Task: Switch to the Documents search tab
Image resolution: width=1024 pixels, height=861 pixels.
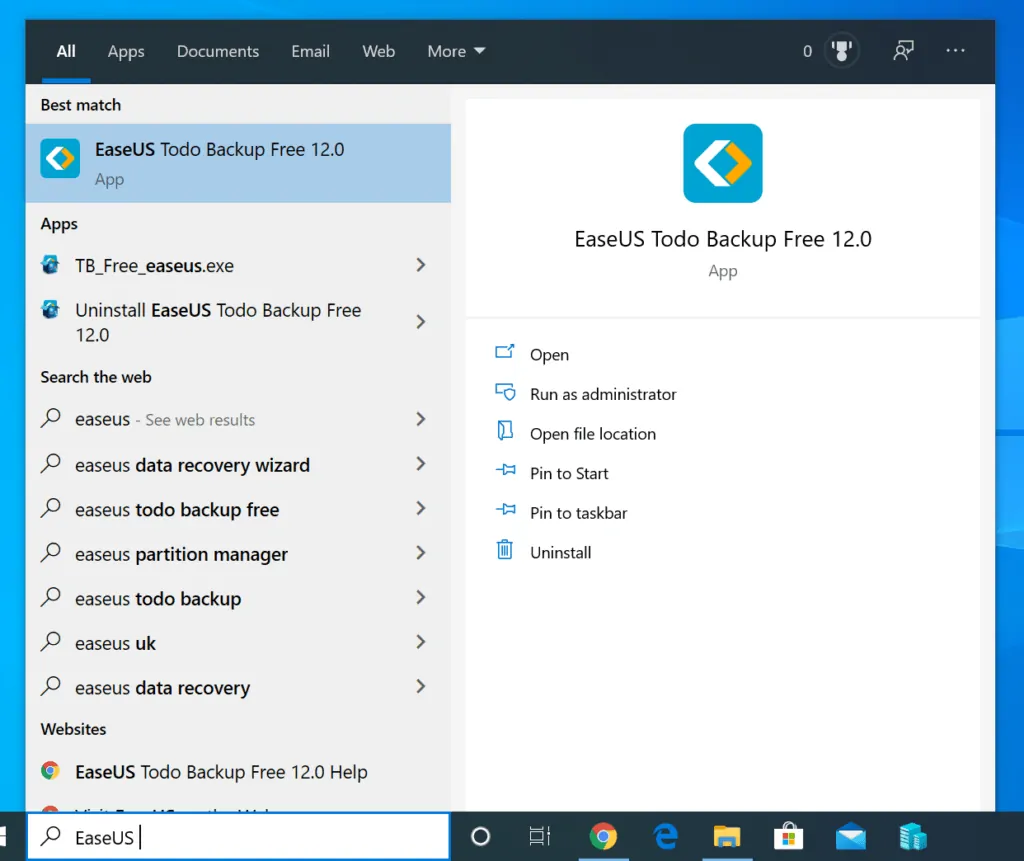Action: coord(217,51)
